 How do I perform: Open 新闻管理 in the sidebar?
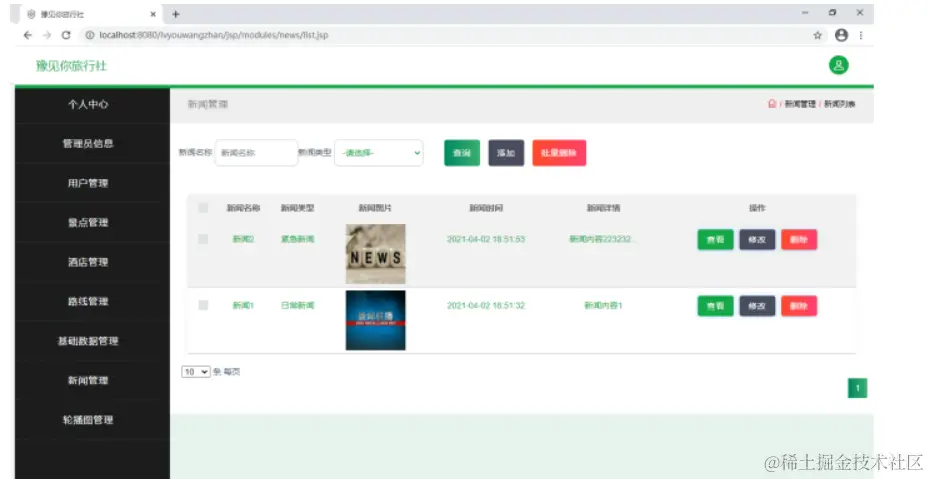pyautogui.click(x=88, y=381)
